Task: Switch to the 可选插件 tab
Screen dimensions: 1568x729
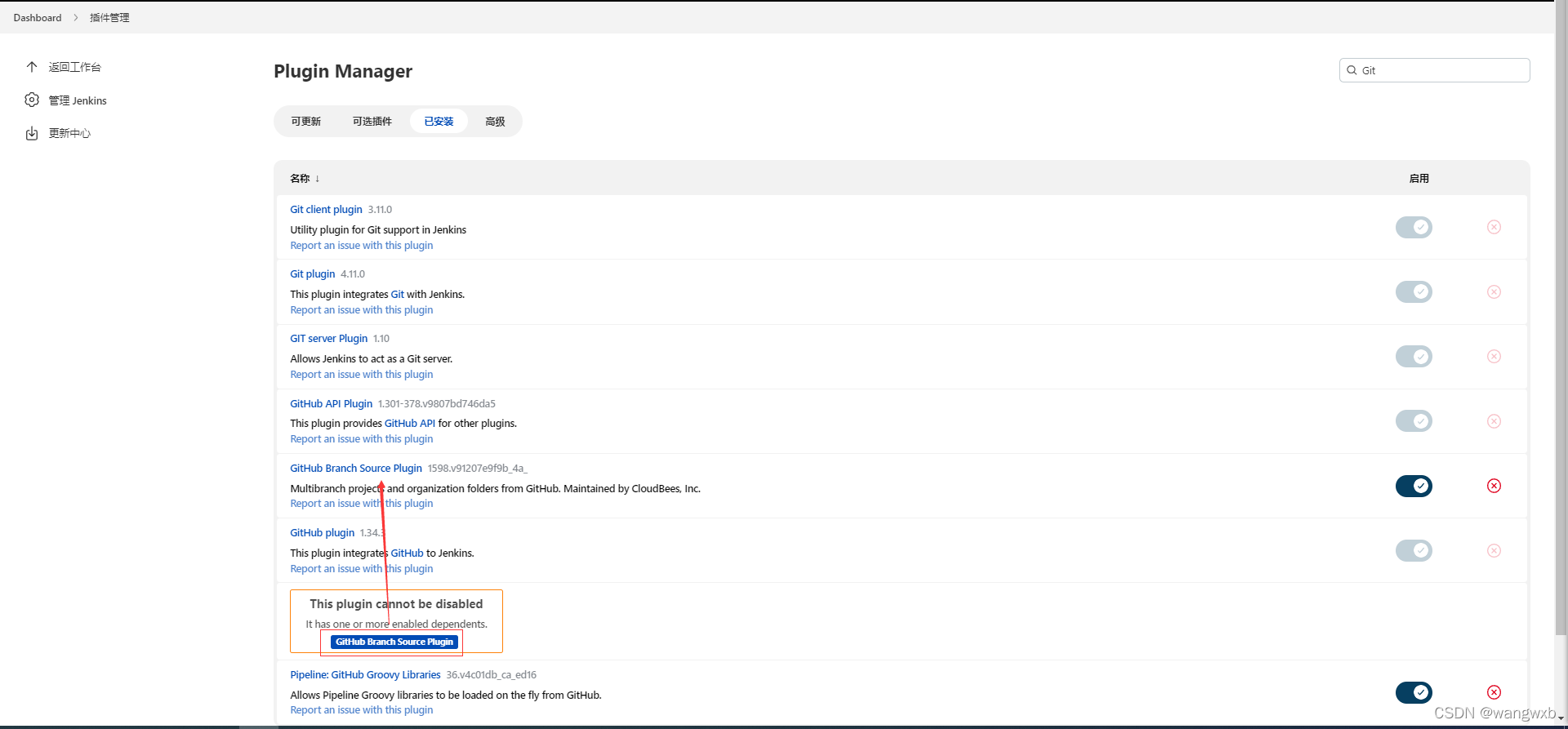Action: click(372, 121)
